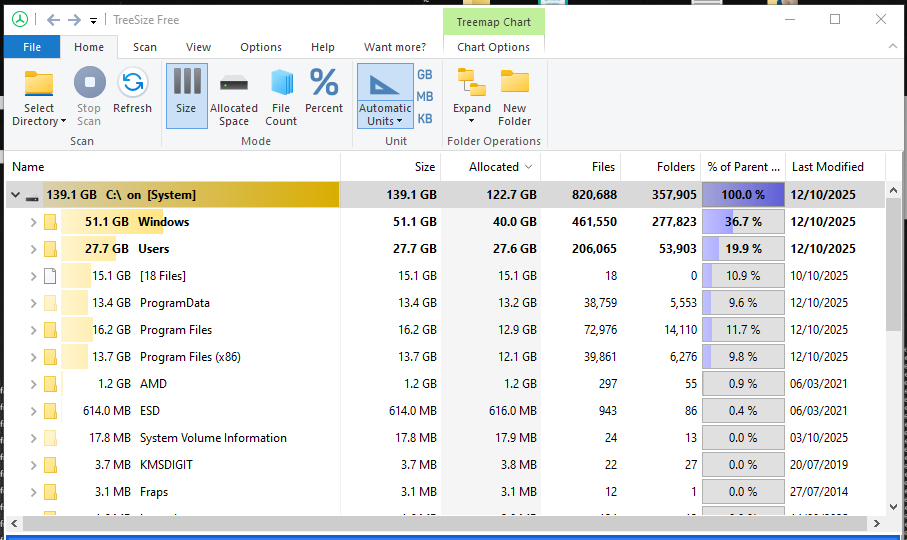Set unit to KB

click(x=425, y=119)
